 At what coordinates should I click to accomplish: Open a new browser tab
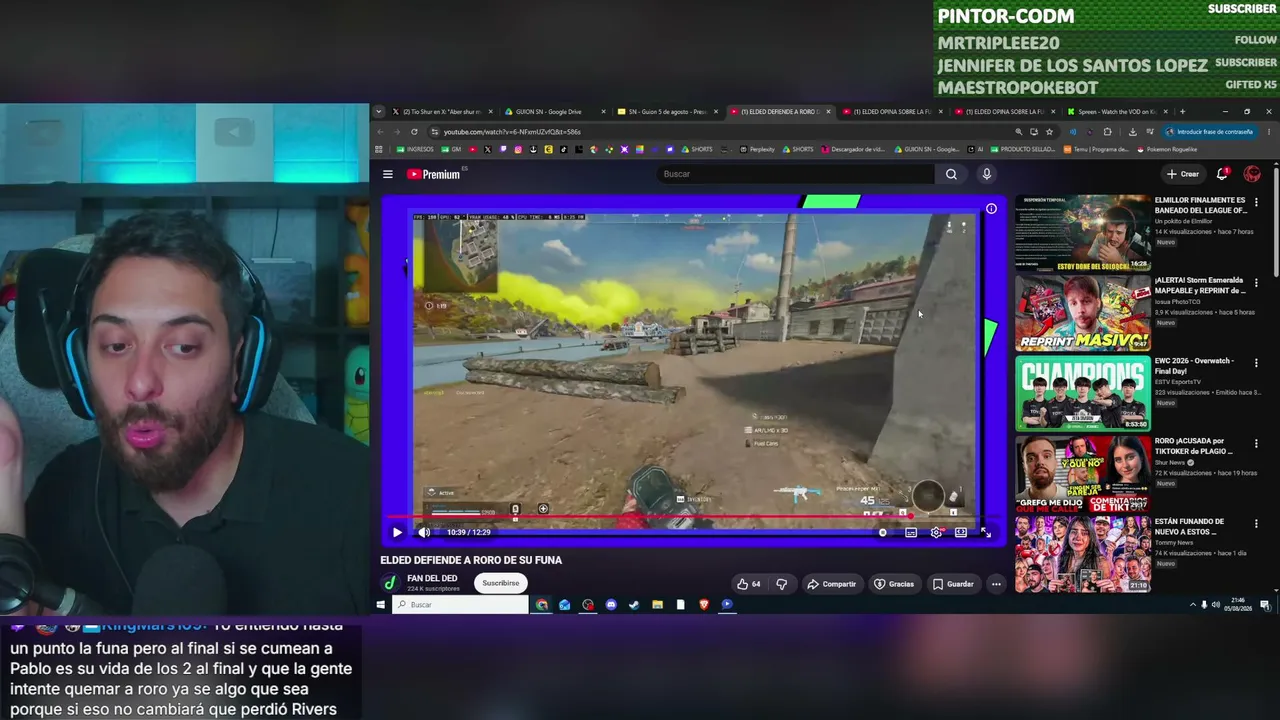click(x=1182, y=112)
